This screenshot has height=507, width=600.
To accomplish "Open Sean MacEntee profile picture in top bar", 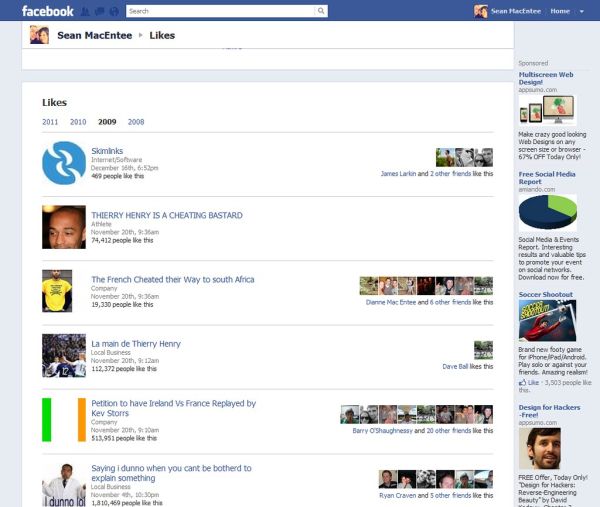I will coord(481,11).
